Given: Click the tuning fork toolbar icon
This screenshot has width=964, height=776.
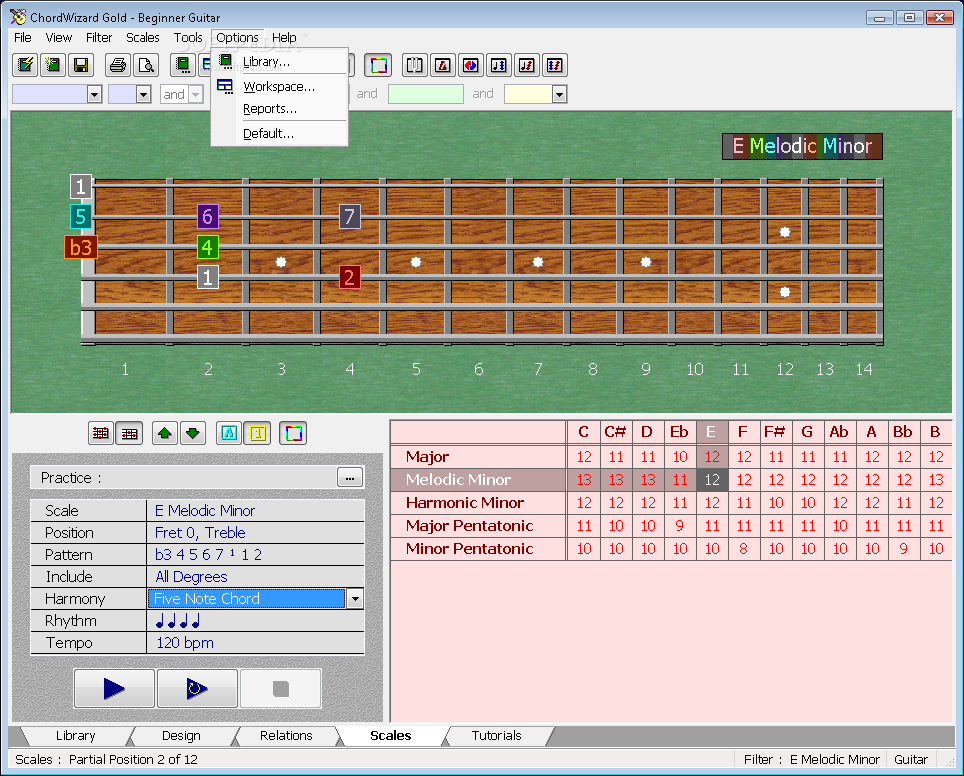Looking at the screenshot, I should point(414,65).
